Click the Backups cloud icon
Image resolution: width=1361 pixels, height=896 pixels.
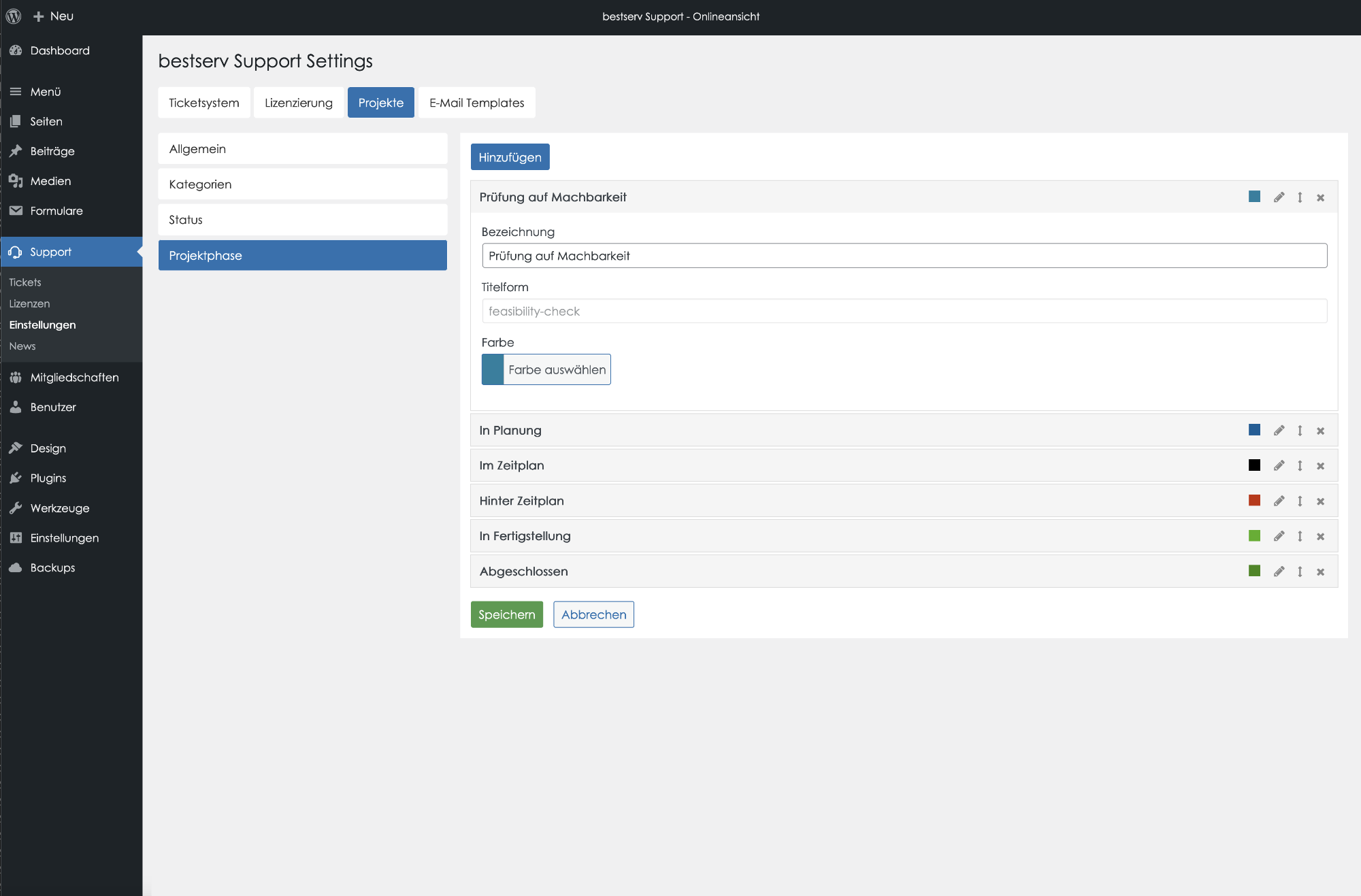[16, 568]
